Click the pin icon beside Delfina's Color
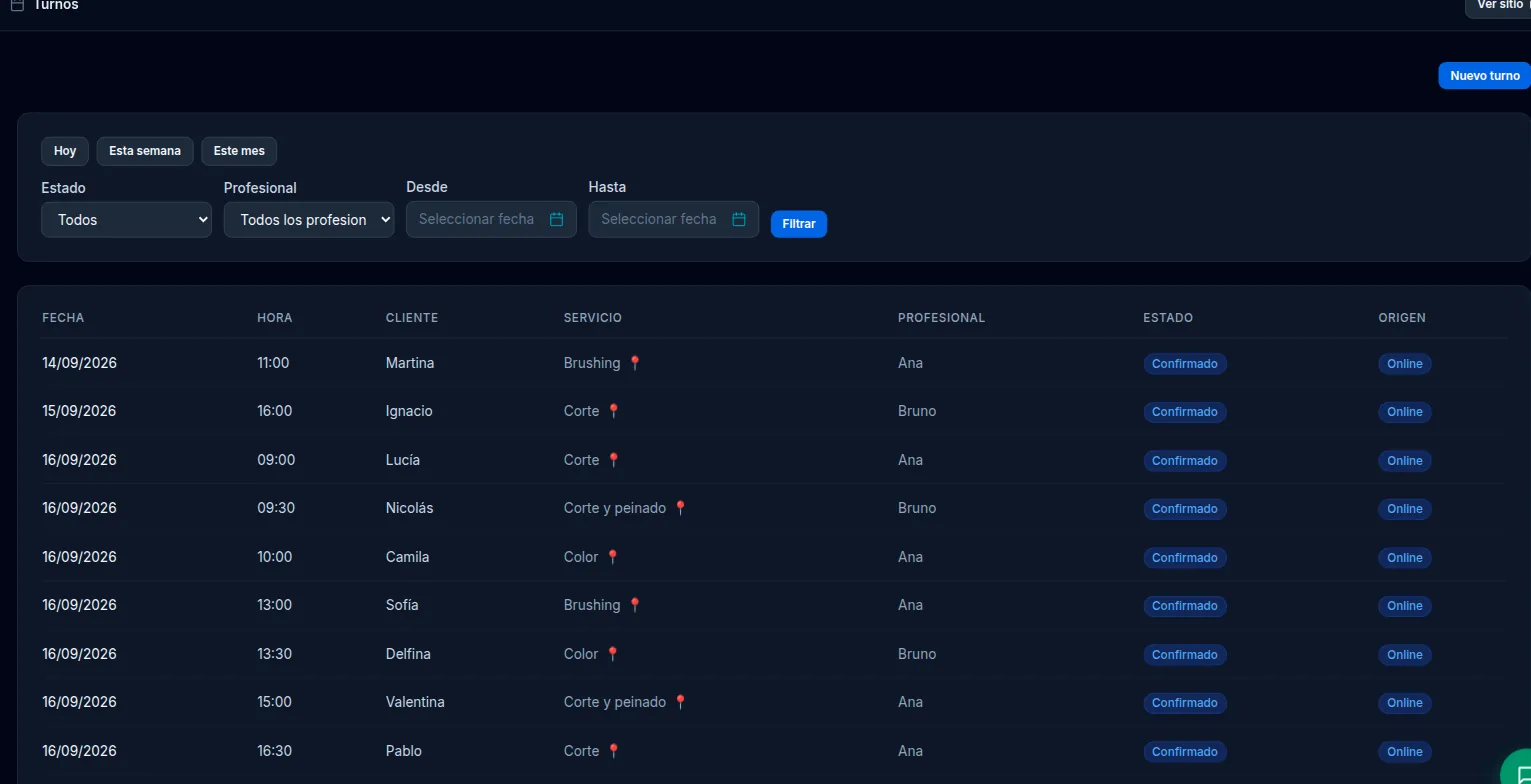The image size is (1531, 784). 613,654
